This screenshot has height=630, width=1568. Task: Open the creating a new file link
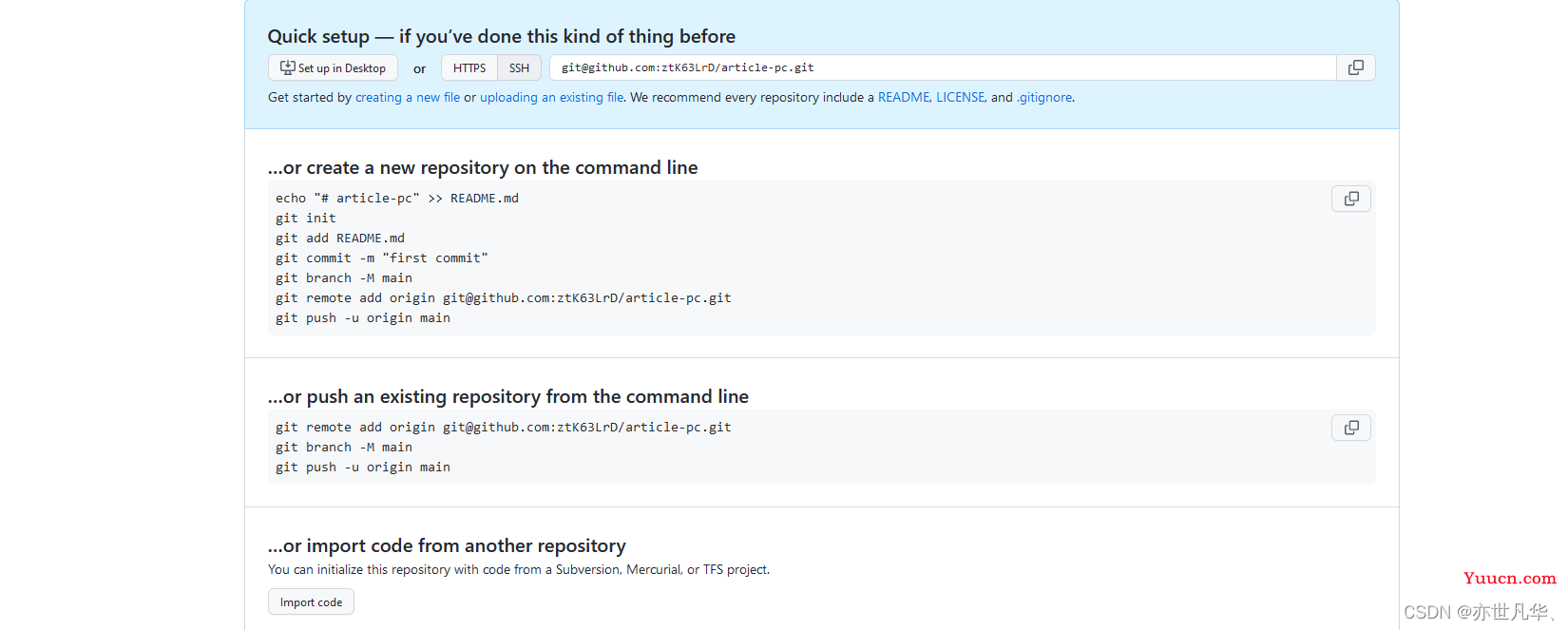(408, 97)
